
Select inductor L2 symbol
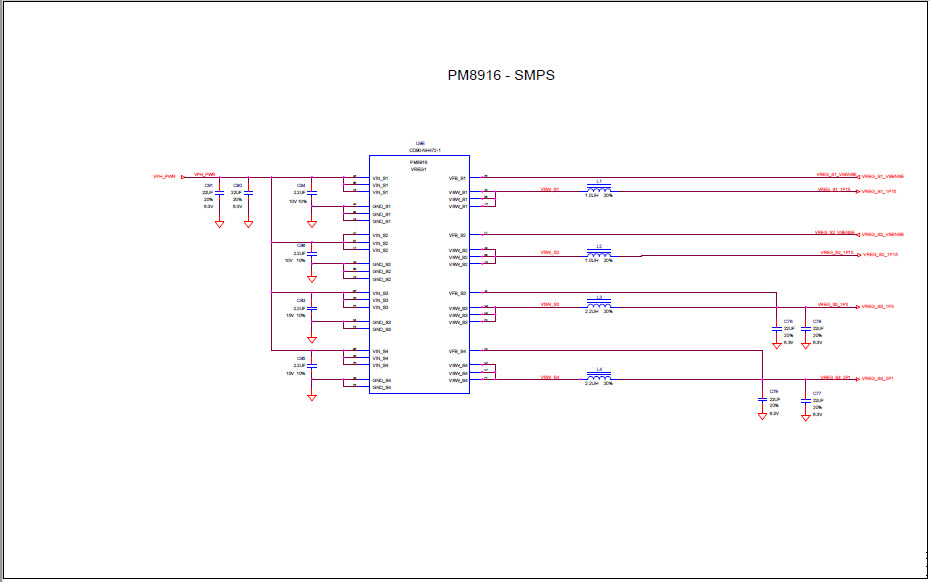click(x=598, y=252)
